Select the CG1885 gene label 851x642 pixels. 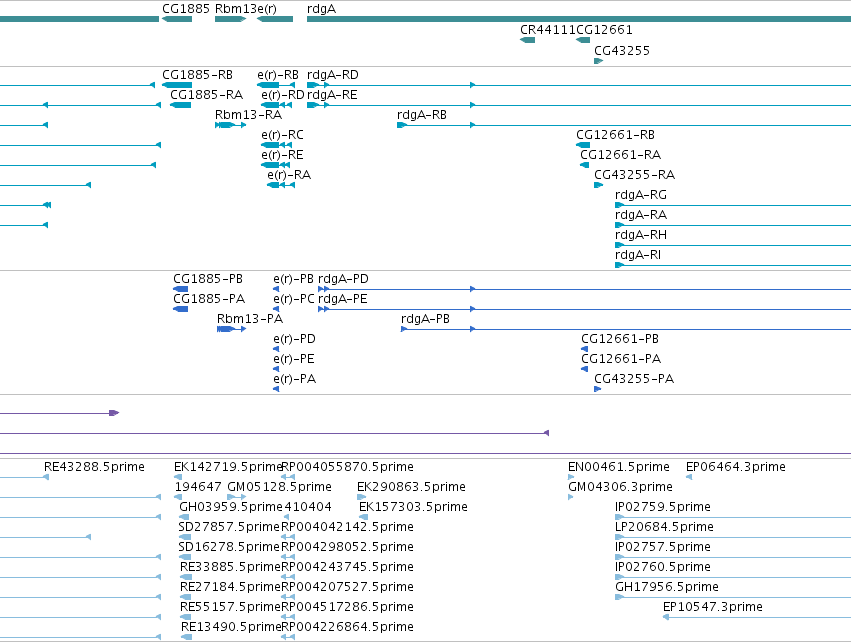[186, 9]
